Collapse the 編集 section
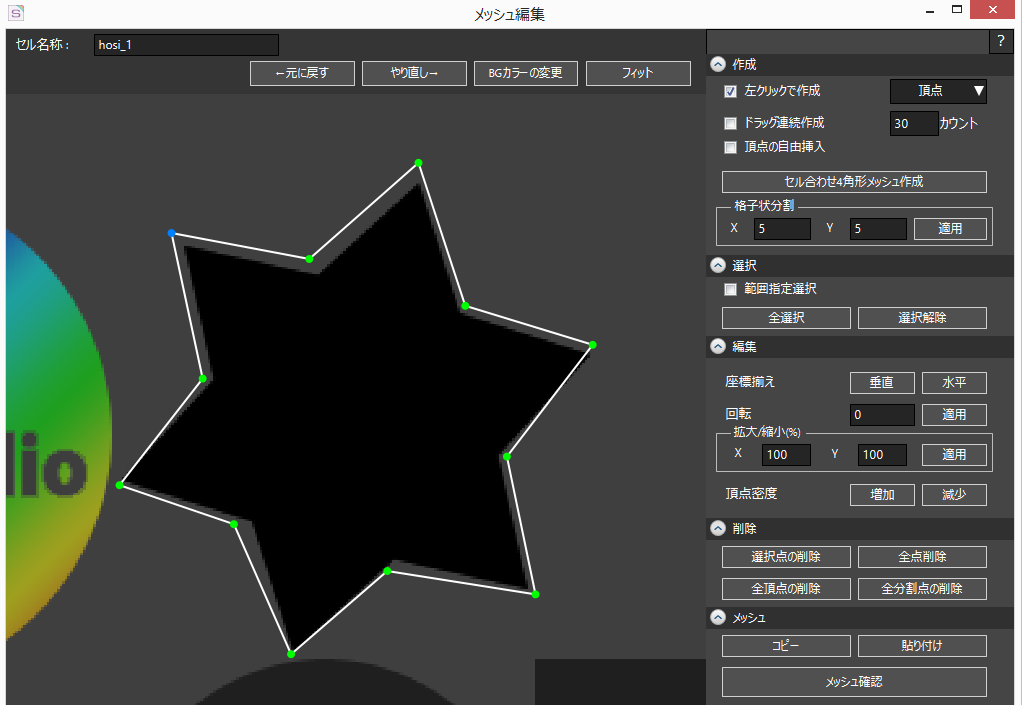Screen dimensions: 1022x705 point(718,346)
